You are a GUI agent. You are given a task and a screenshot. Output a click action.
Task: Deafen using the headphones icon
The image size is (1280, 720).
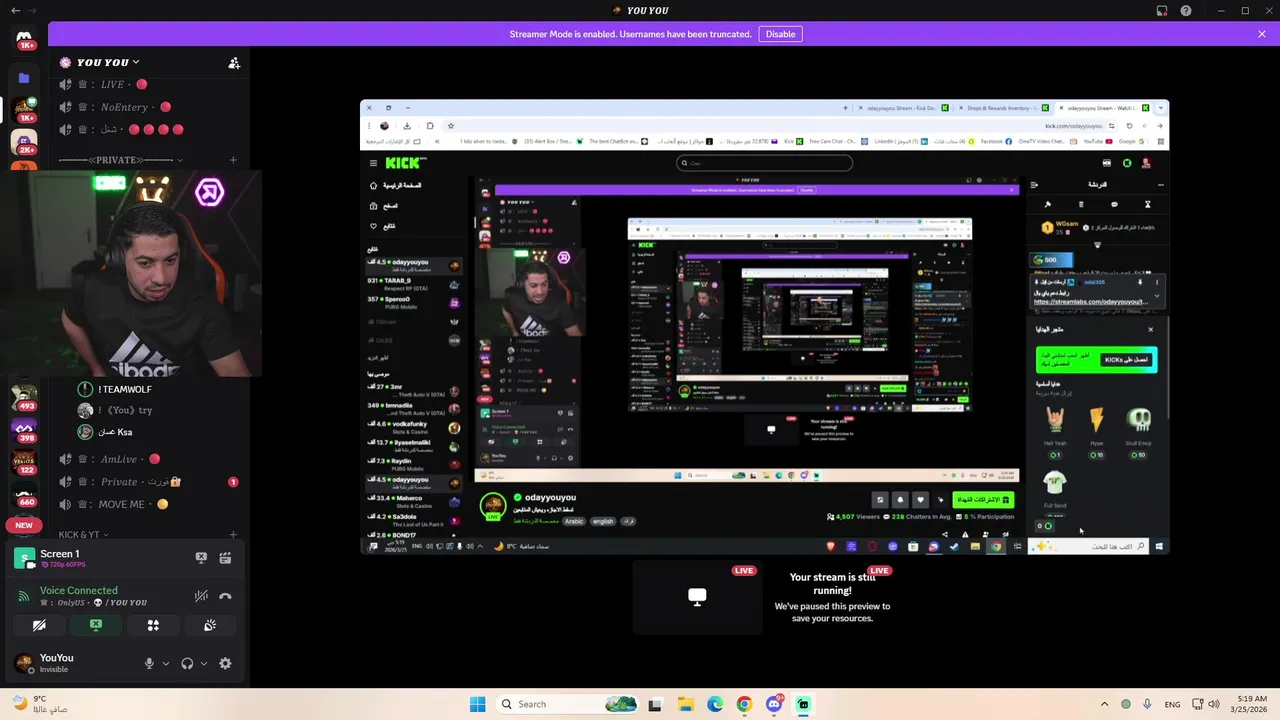click(x=187, y=663)
